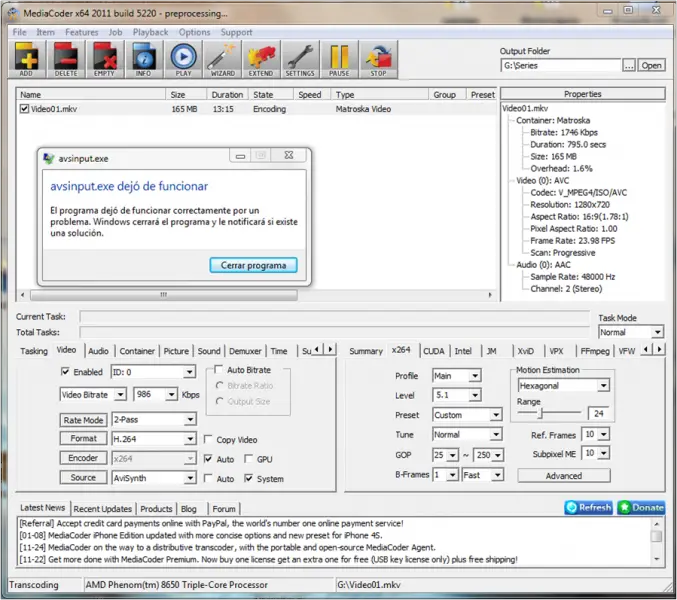Screen dimensions: 677x600
Task: Toggle the source Auto checkbox
Action: tap(208, 478)
